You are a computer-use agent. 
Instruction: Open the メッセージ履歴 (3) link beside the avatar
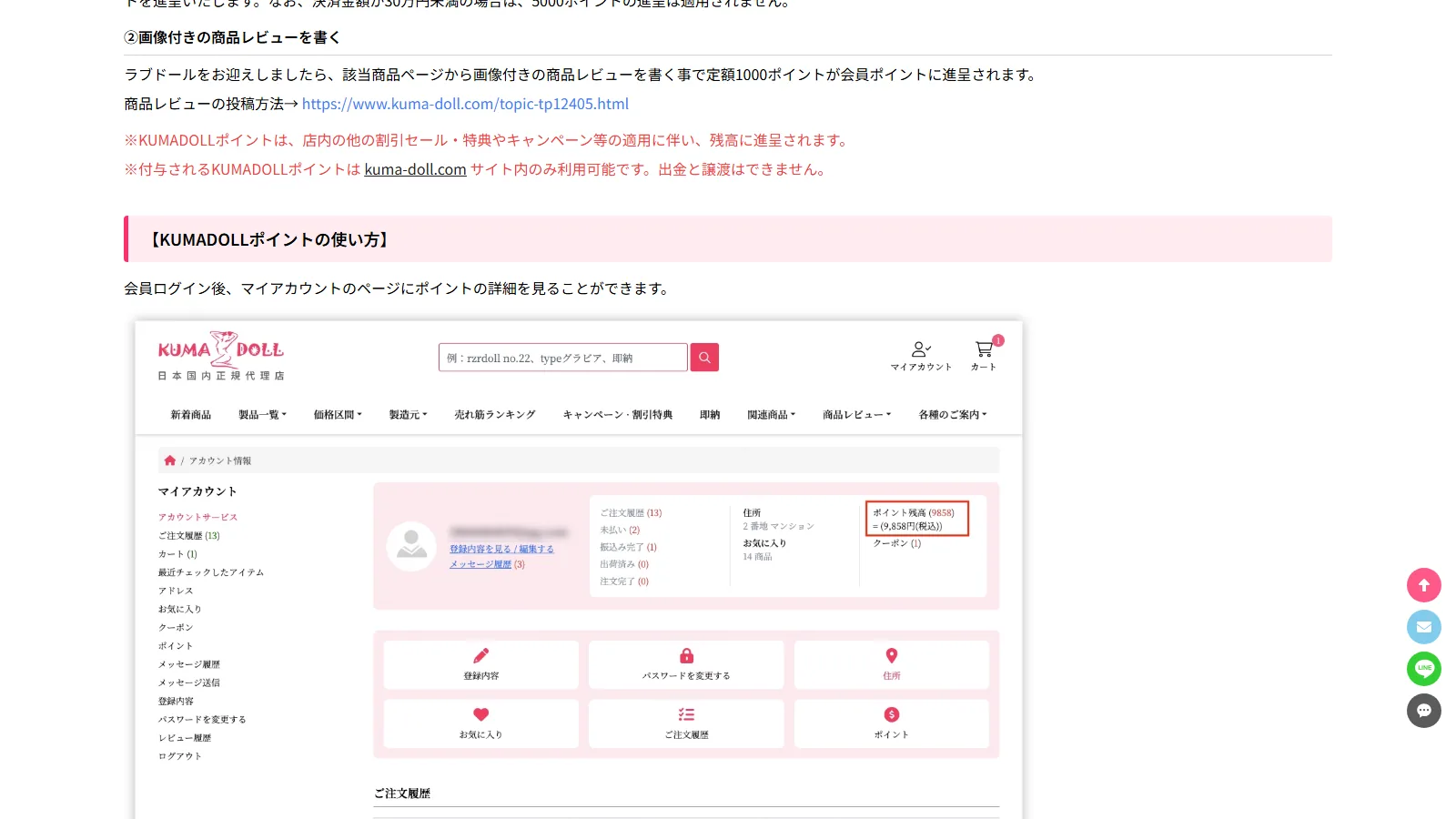pos(487,564)
